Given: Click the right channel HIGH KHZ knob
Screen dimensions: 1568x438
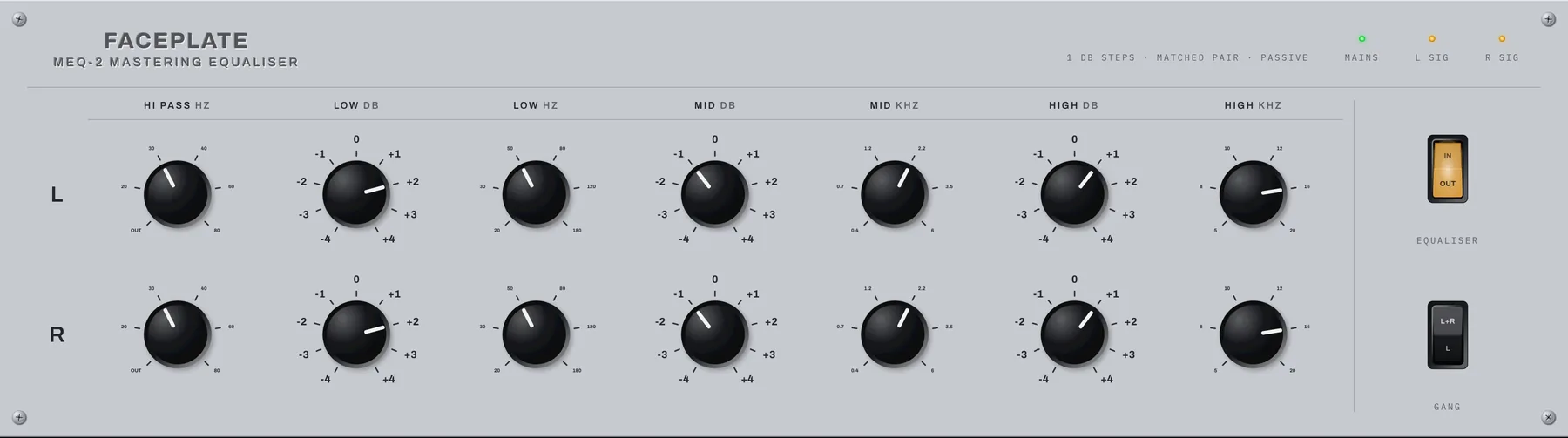Looking at the screenshot, I should coord(1253,334).
